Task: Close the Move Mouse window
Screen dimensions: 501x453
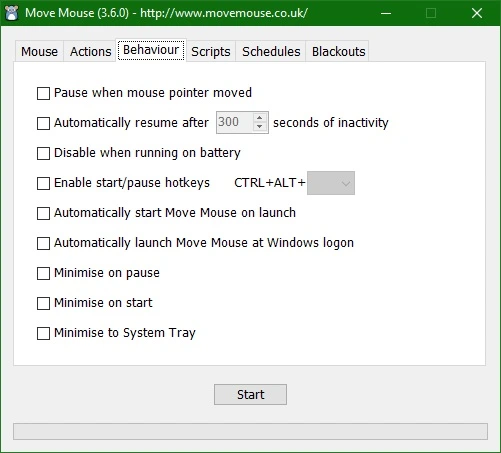Action: pyautogui.click(x=477, y=13)
